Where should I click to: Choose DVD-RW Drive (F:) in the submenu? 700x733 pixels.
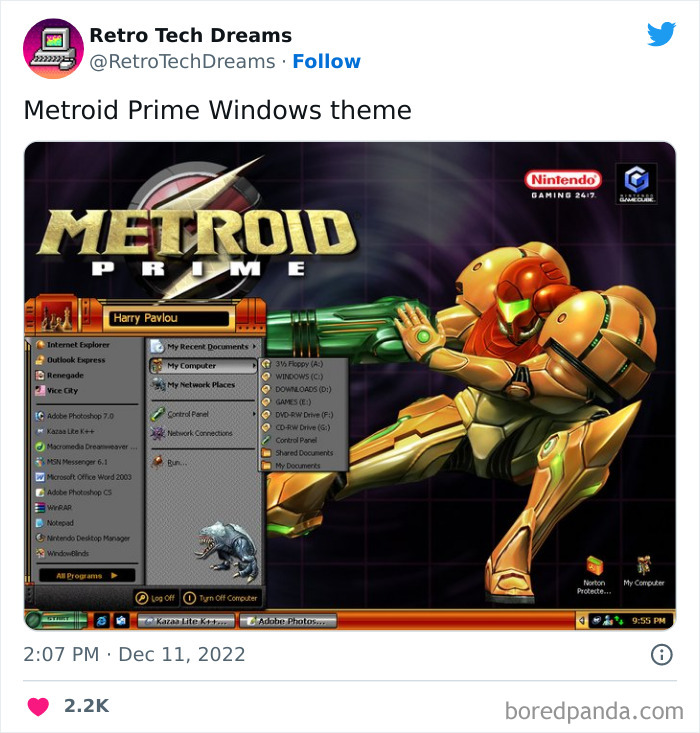[298, 415]
